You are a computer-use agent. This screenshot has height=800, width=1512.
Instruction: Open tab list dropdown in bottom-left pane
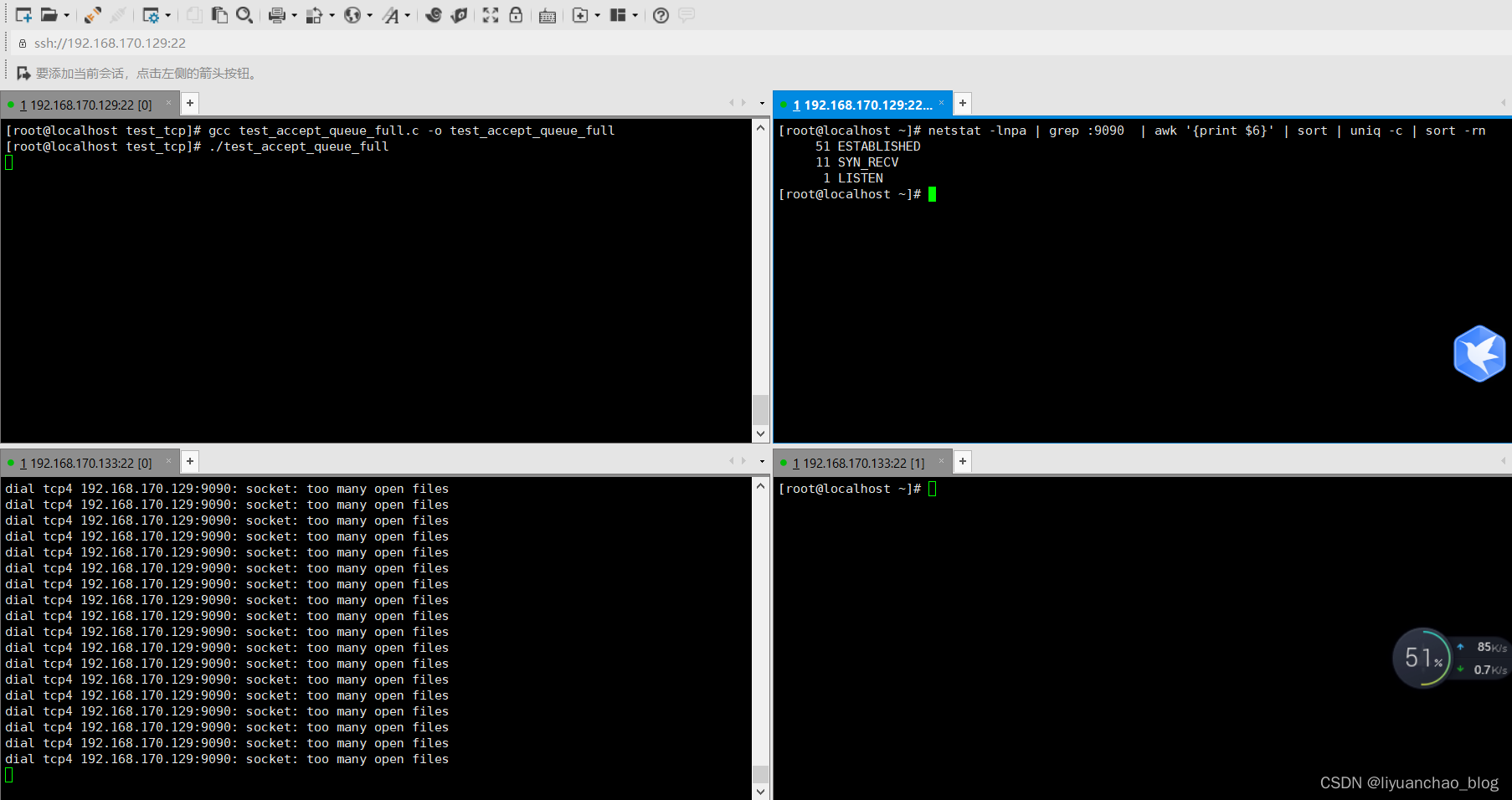762,462
